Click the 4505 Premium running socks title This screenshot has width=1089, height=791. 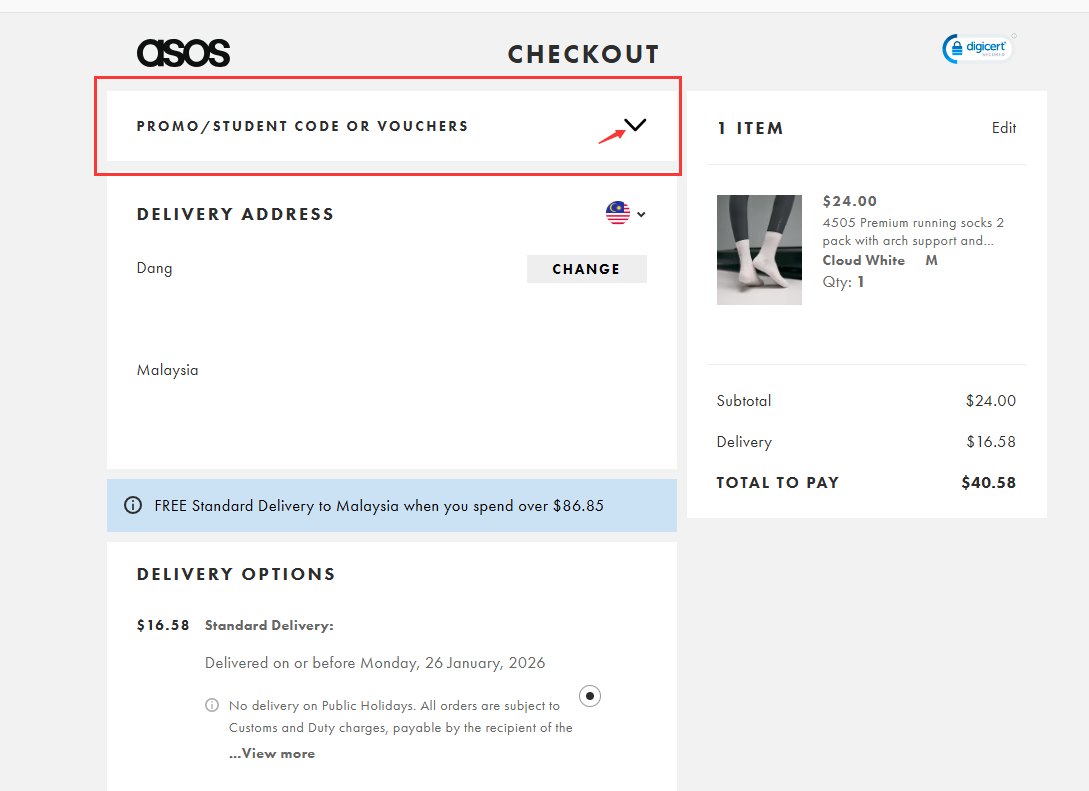[x=912, y=231]
